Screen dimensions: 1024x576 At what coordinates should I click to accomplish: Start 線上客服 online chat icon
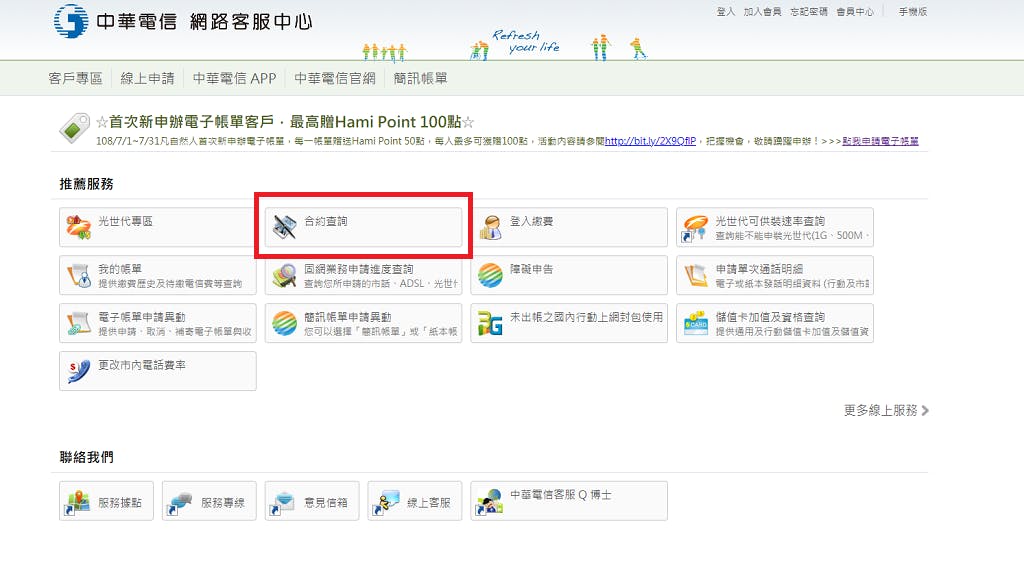click(386, 502)
